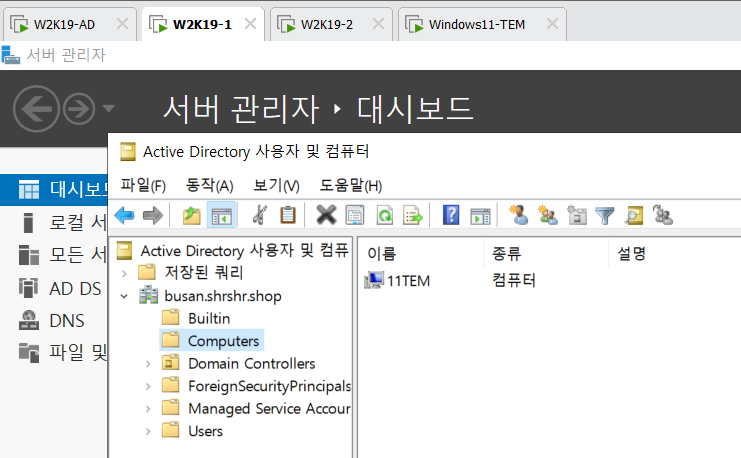Toggle the console tree show/hide icon
This screenshot has width=741, height=458.
(x=222, y=216)
